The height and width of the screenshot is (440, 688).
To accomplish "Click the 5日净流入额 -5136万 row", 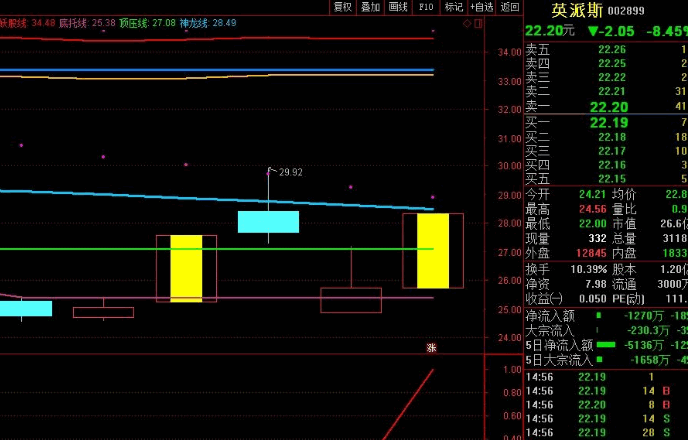I will tap(606, 345).
